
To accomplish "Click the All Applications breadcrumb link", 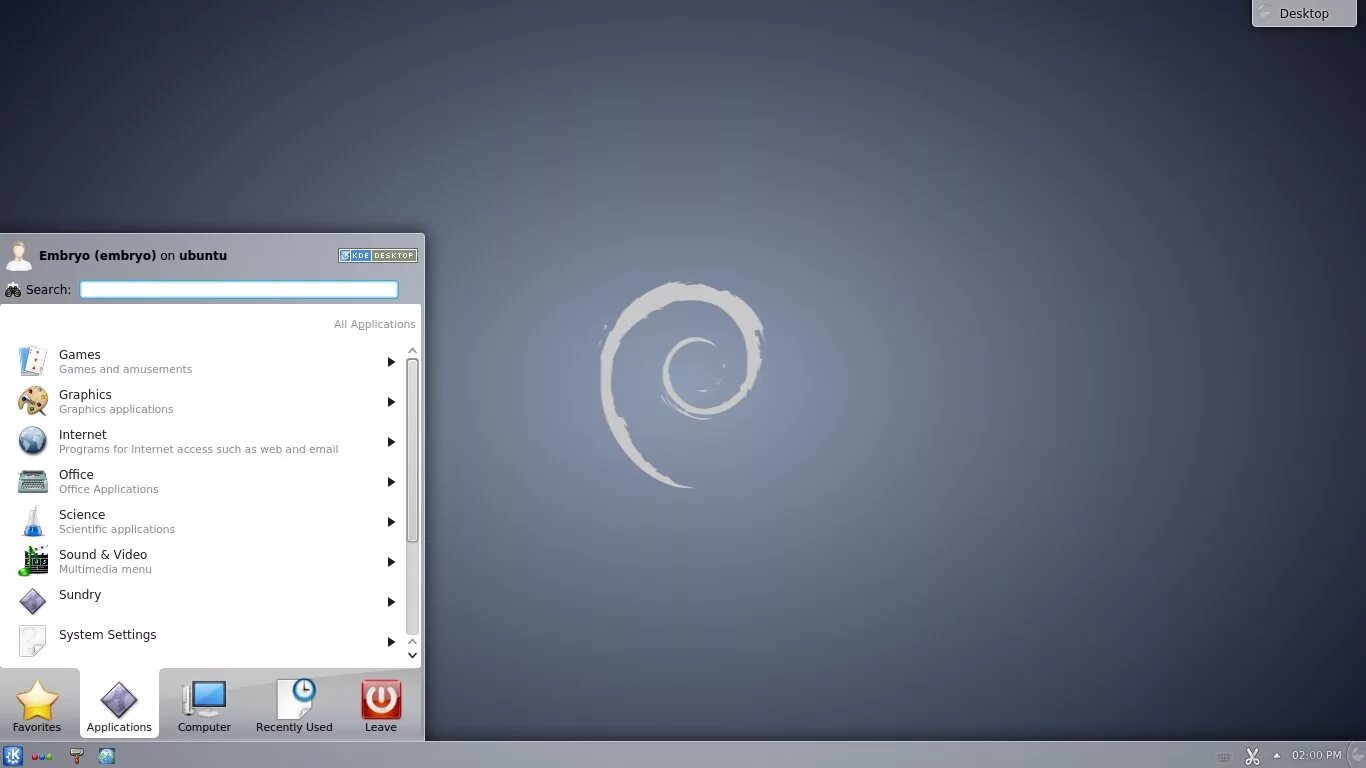I will [375, 324].
